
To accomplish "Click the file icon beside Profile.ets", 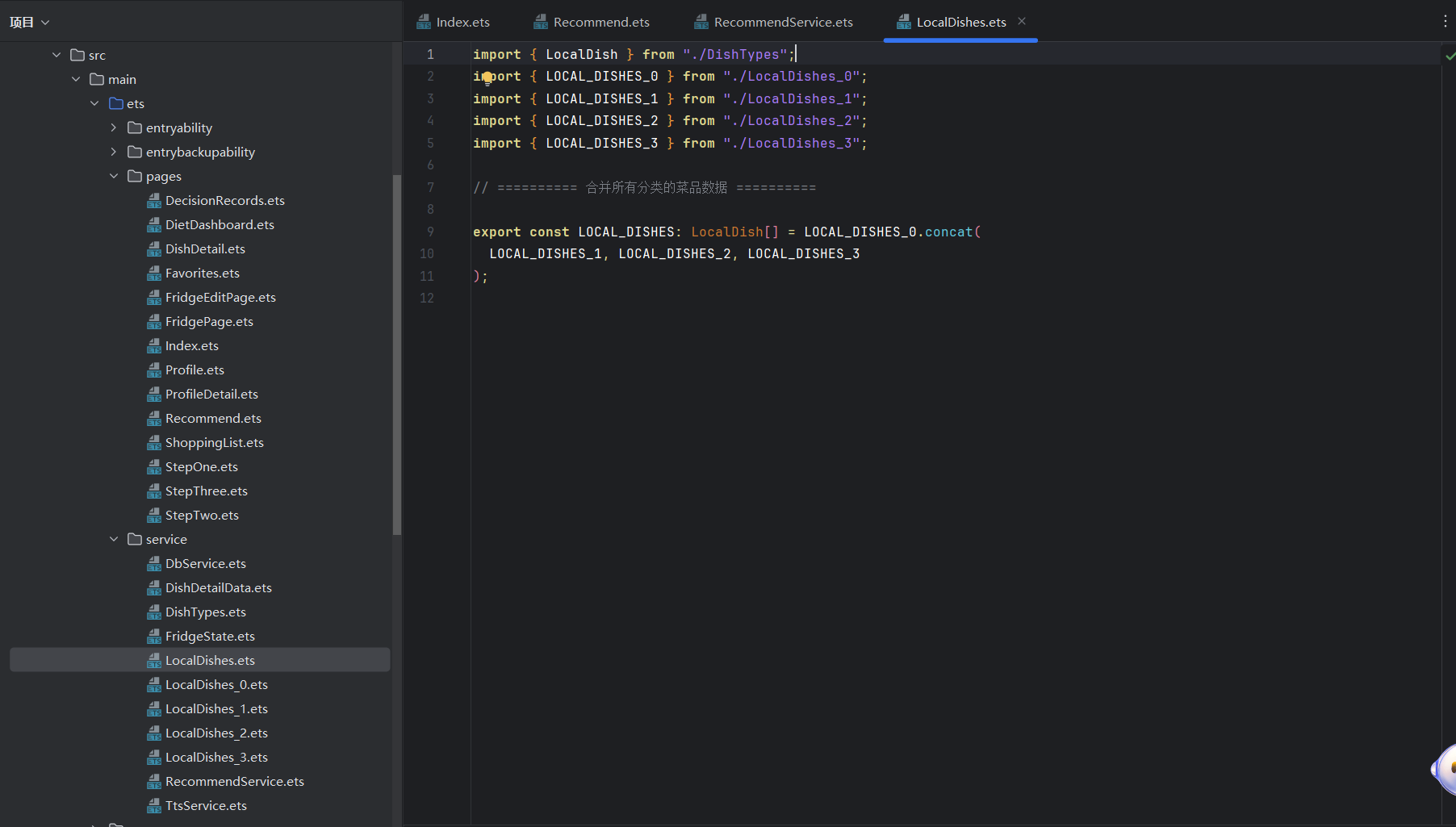I will (x=154, y=370).
